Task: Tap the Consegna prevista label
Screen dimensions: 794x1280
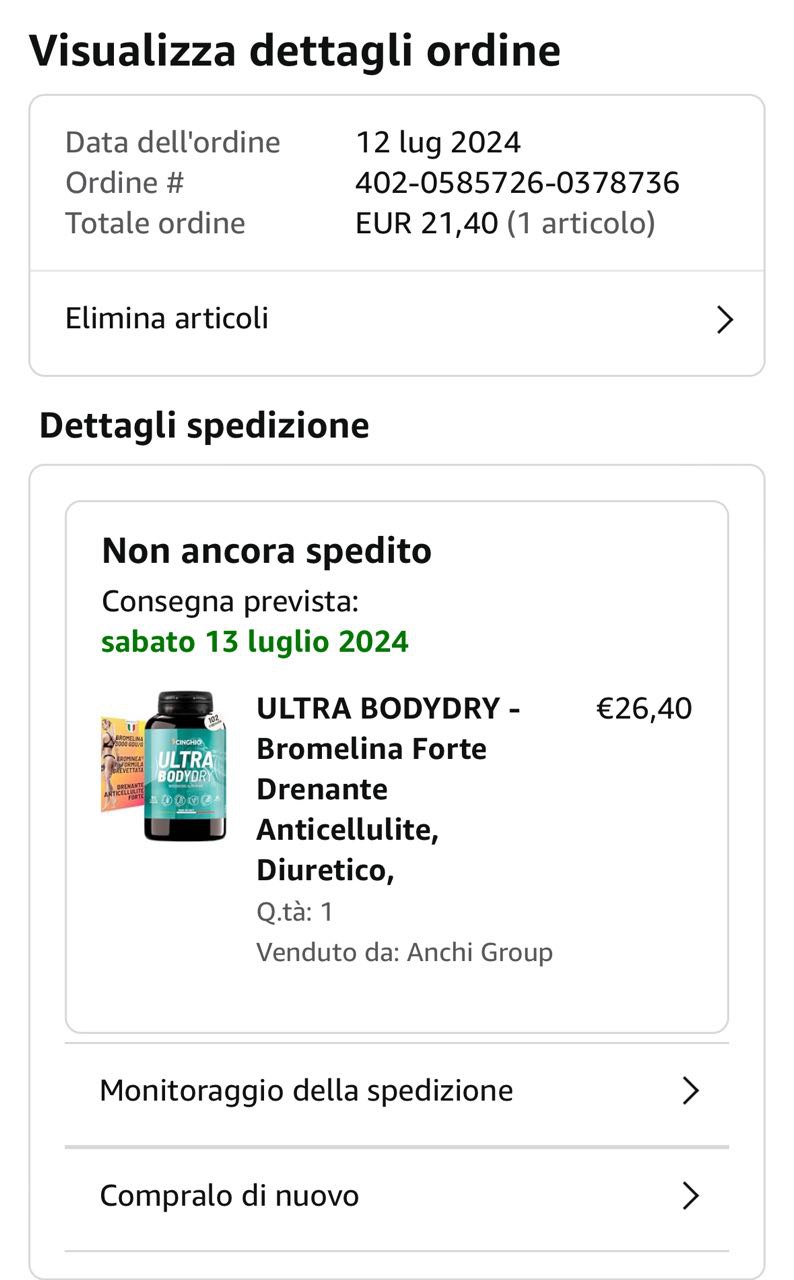Action: click(230, 602)
